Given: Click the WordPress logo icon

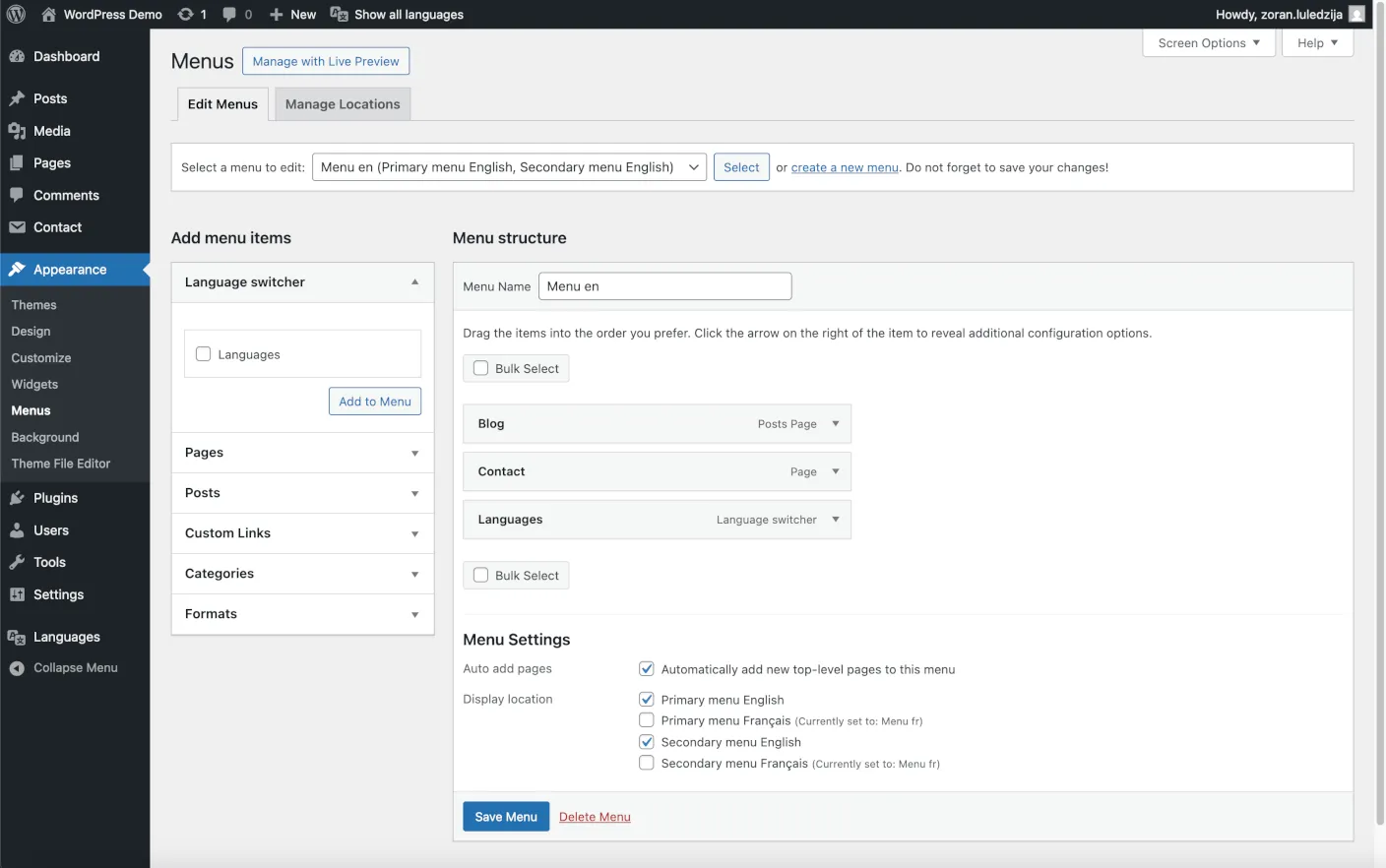Looking at the screenshot, I should (16, 14).
